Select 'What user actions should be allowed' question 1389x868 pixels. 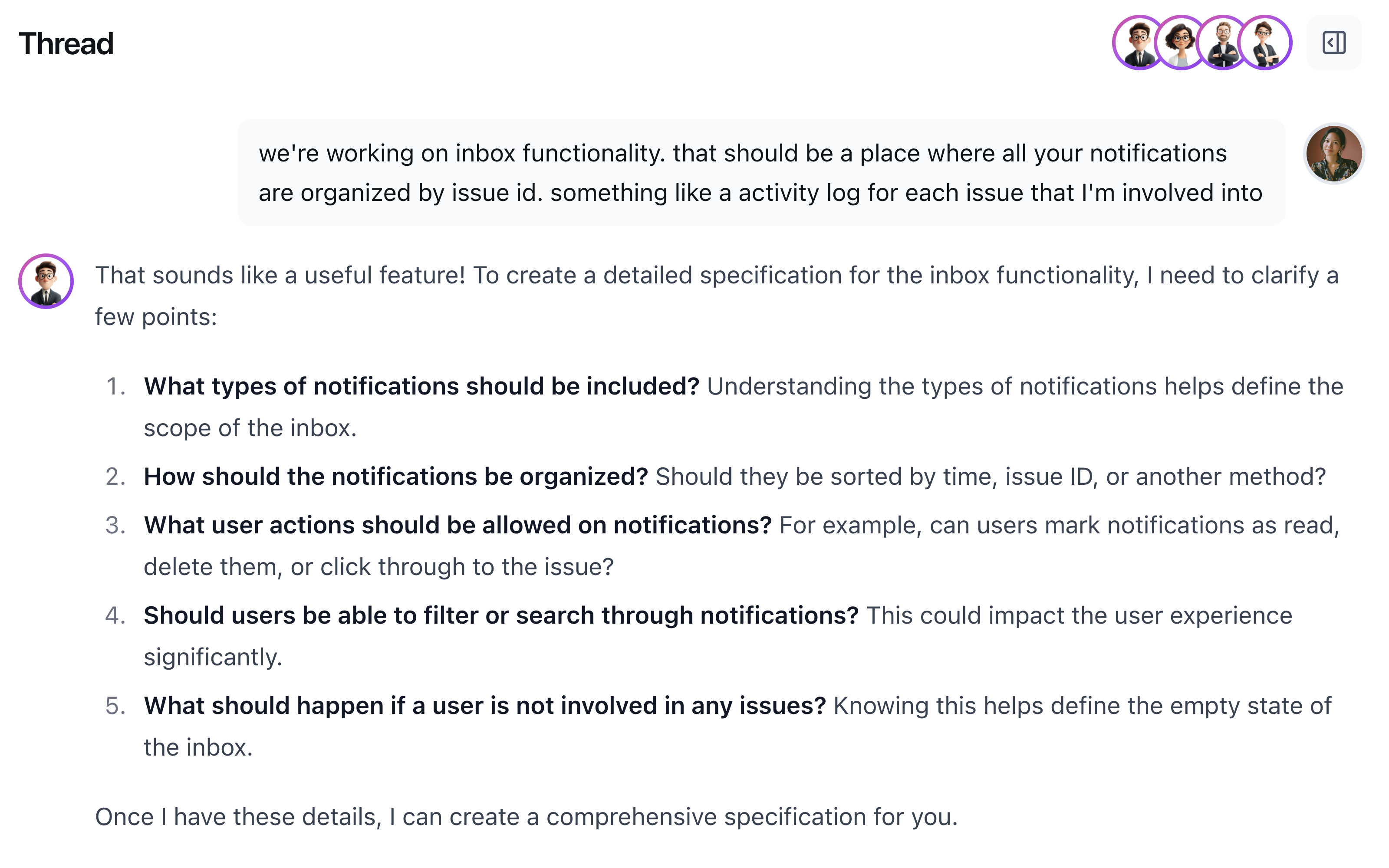(458, 525)
